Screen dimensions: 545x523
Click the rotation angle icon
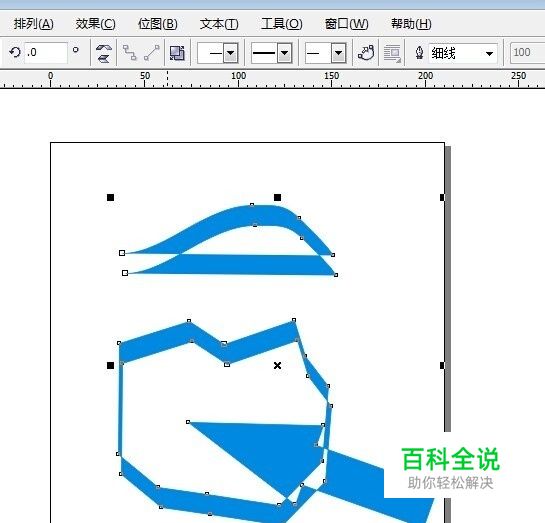(x=15, y=52)
